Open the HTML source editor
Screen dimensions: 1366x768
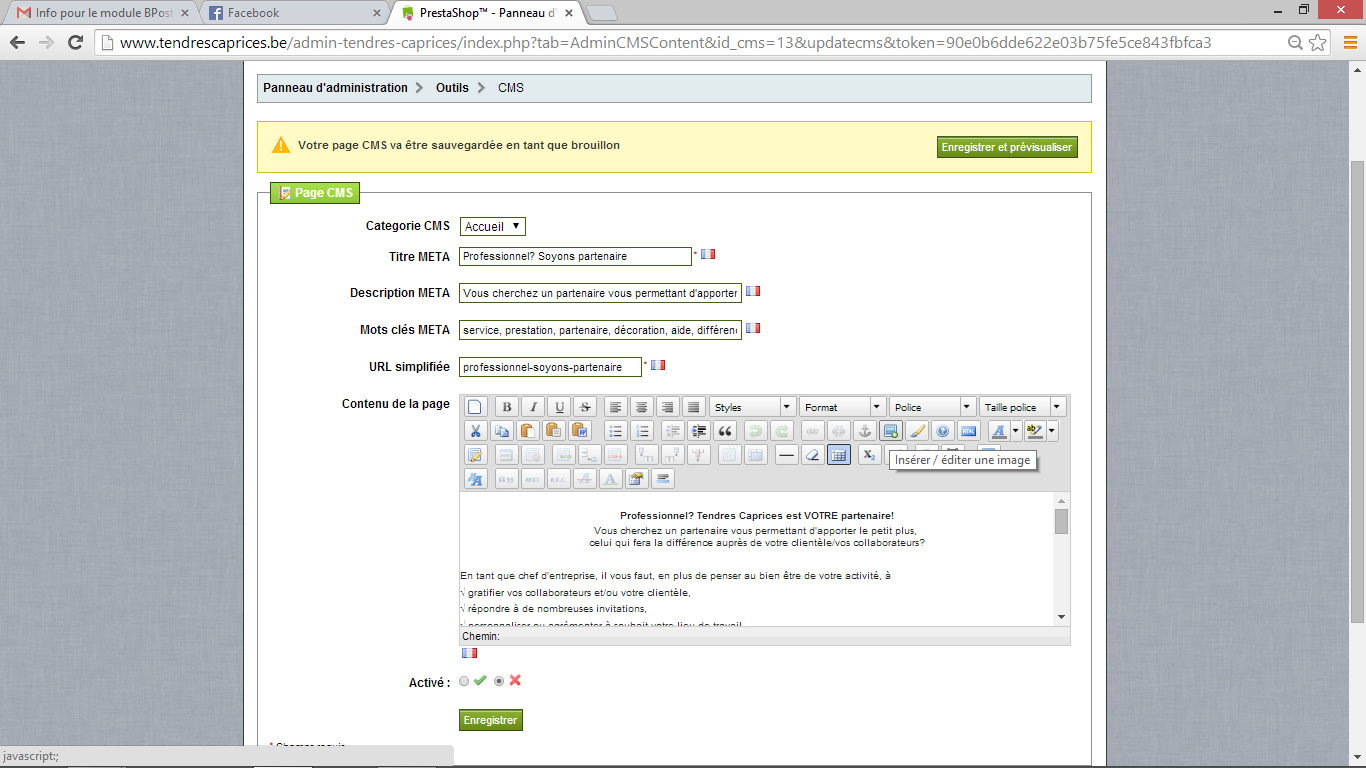969,431
